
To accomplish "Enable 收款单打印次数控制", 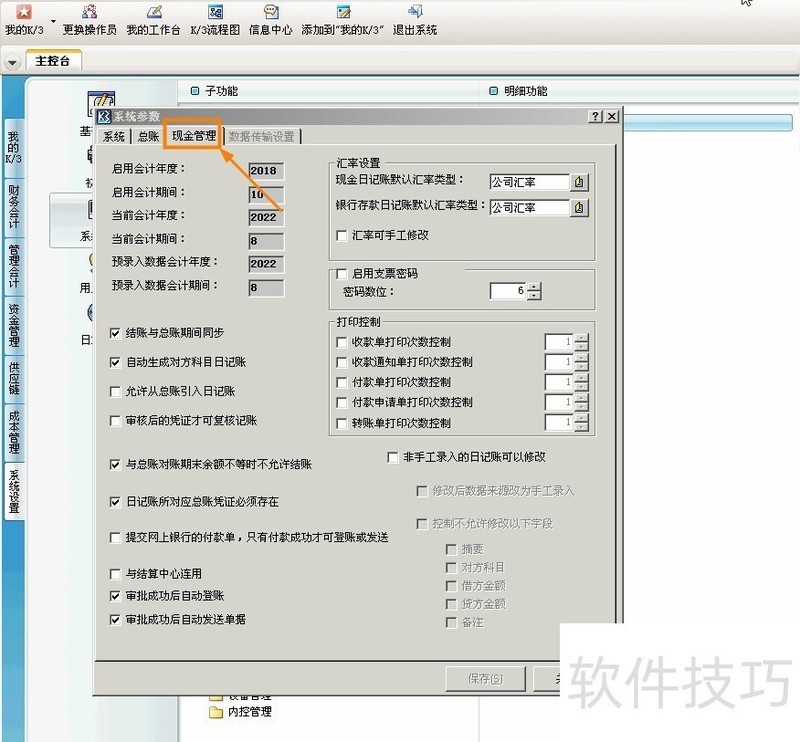I will point(342,342).
